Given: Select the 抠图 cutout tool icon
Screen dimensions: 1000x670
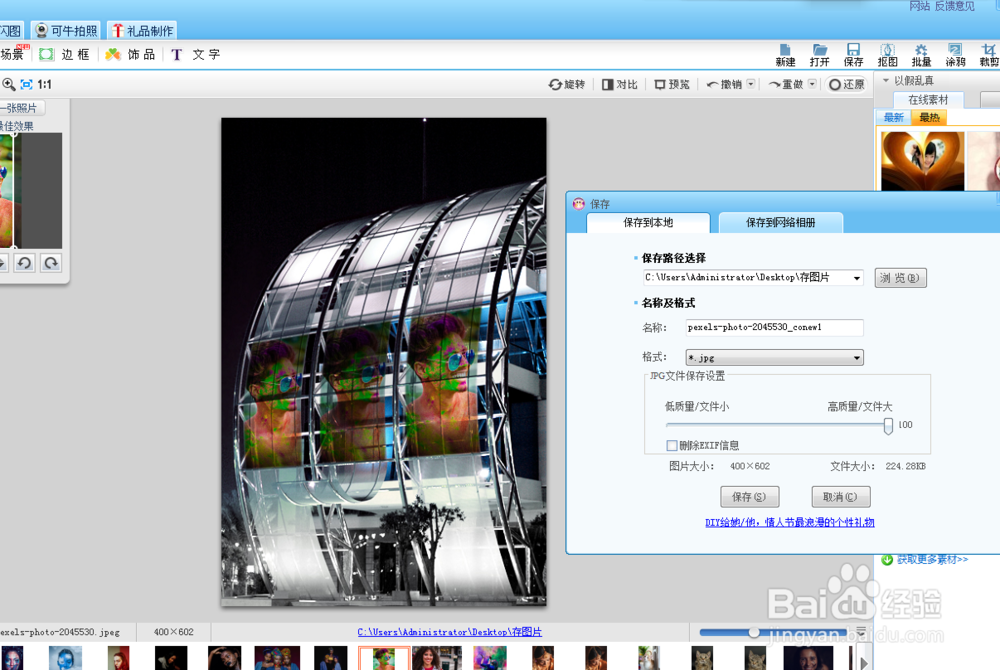Looking at the screenshot, I should (886, 53).
